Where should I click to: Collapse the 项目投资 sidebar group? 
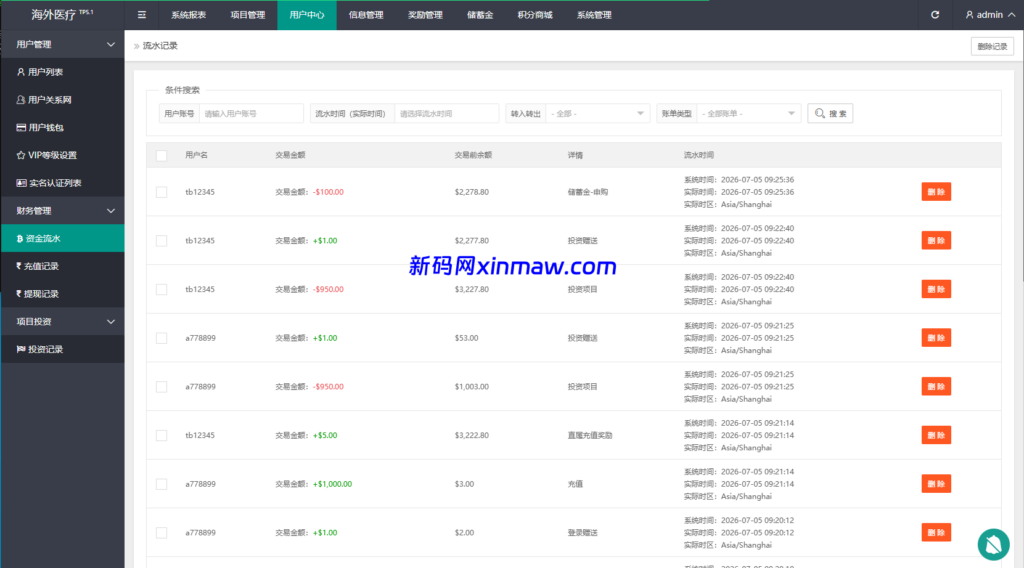pyautogui.click(x=63, y=321)
